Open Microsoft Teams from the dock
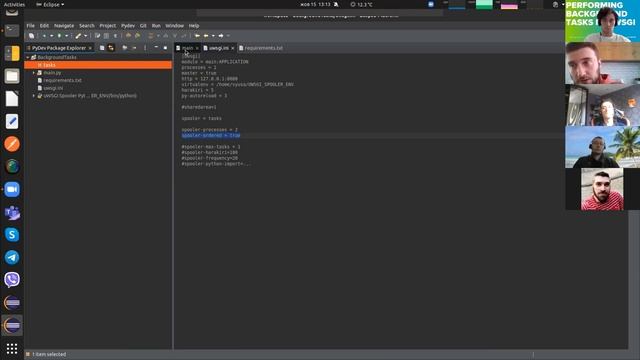The image size is (640, 360). click(12, 212)
